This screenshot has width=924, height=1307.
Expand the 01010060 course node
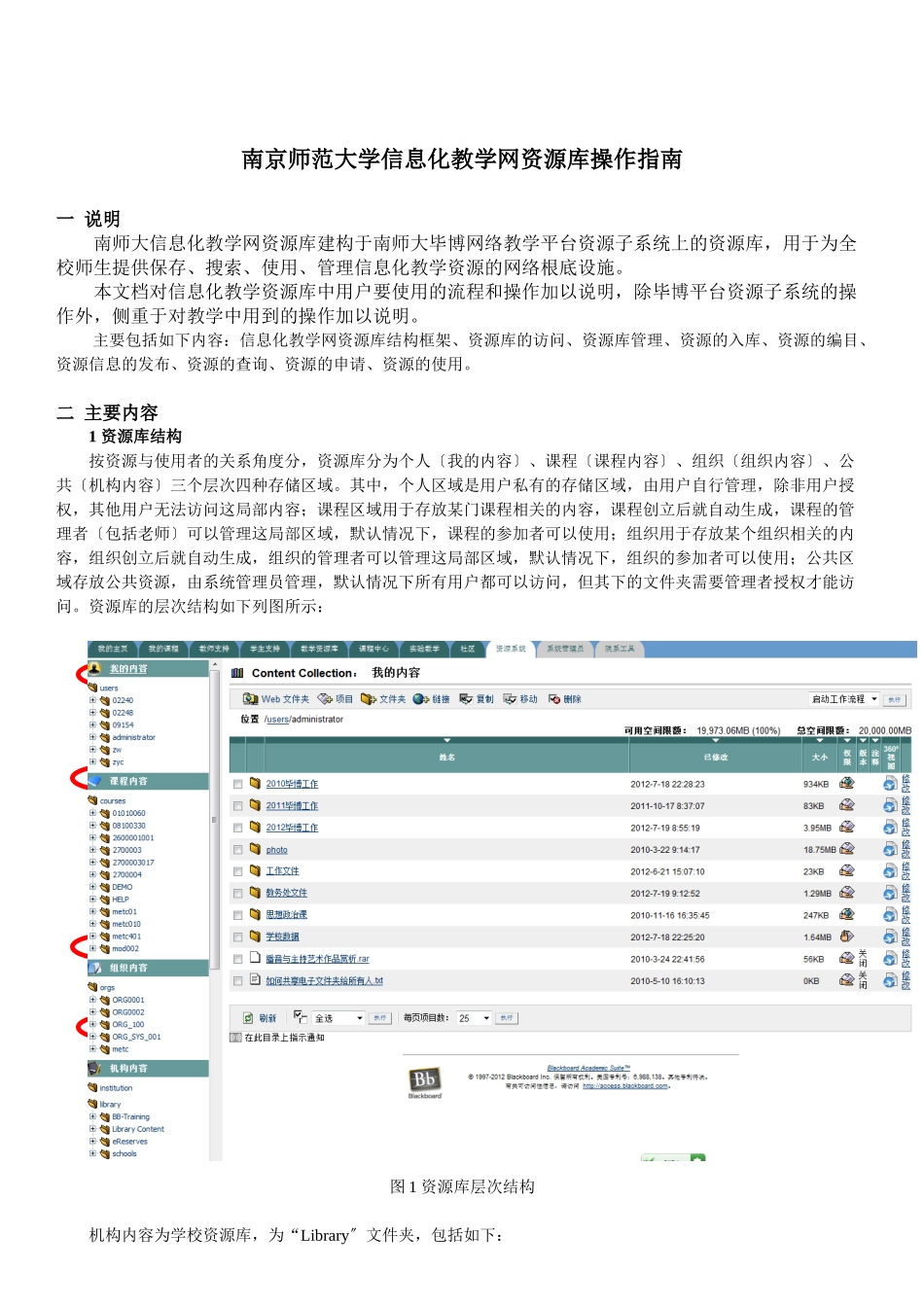click(x=93, y=813)
